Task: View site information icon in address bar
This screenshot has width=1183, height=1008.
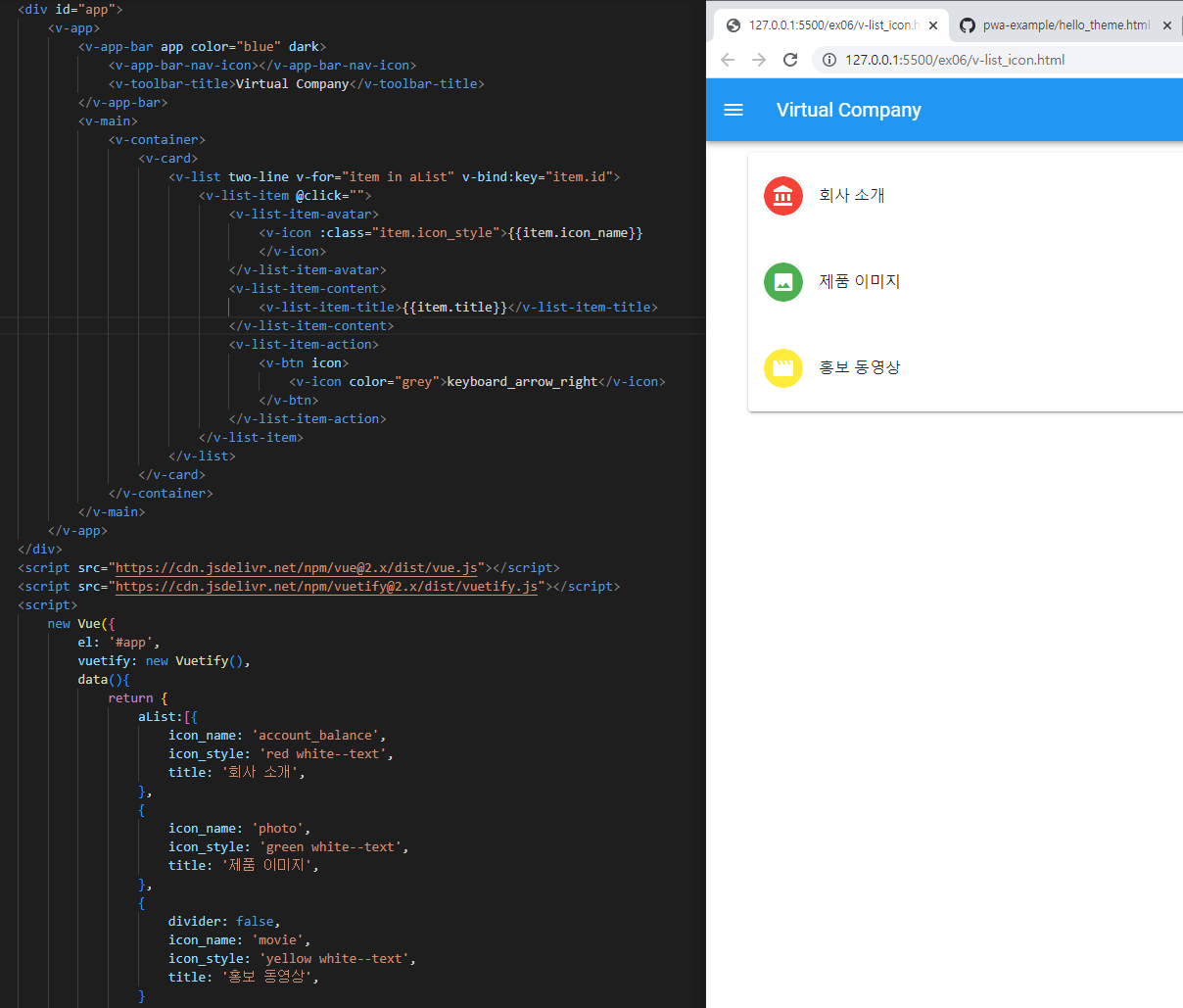Action: tap(828, 60)
